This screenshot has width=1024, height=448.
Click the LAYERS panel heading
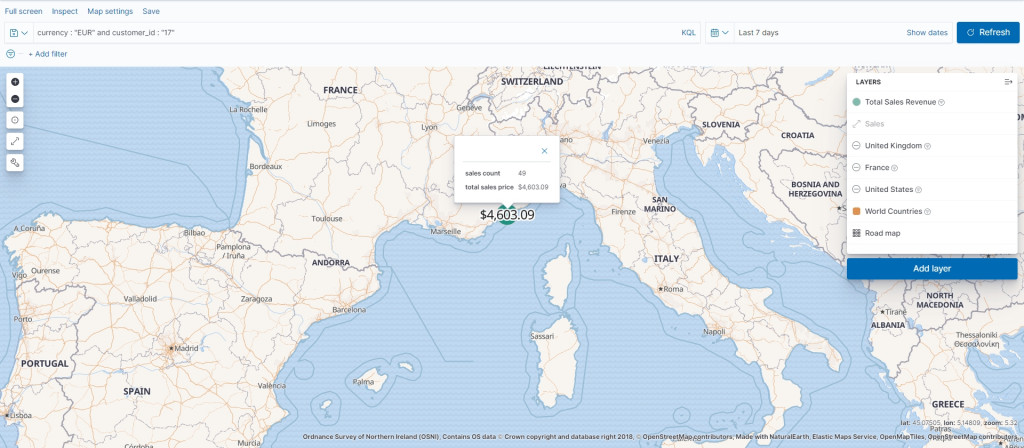868,82
